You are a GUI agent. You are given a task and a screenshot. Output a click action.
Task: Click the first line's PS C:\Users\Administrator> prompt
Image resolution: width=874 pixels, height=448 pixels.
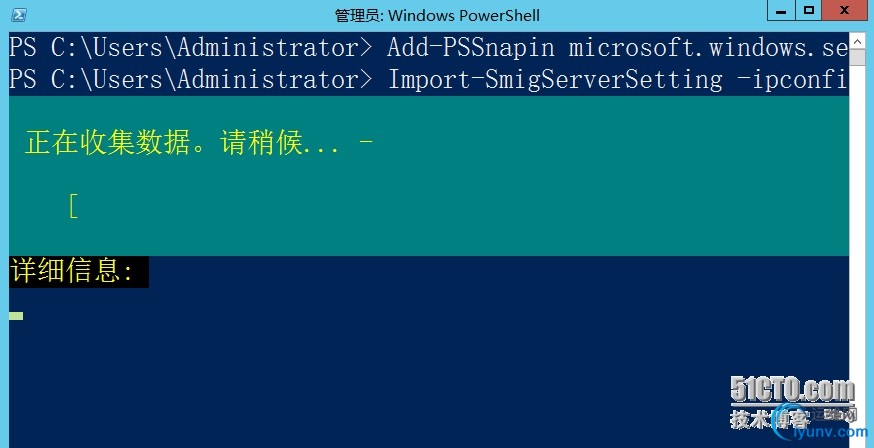190,47
